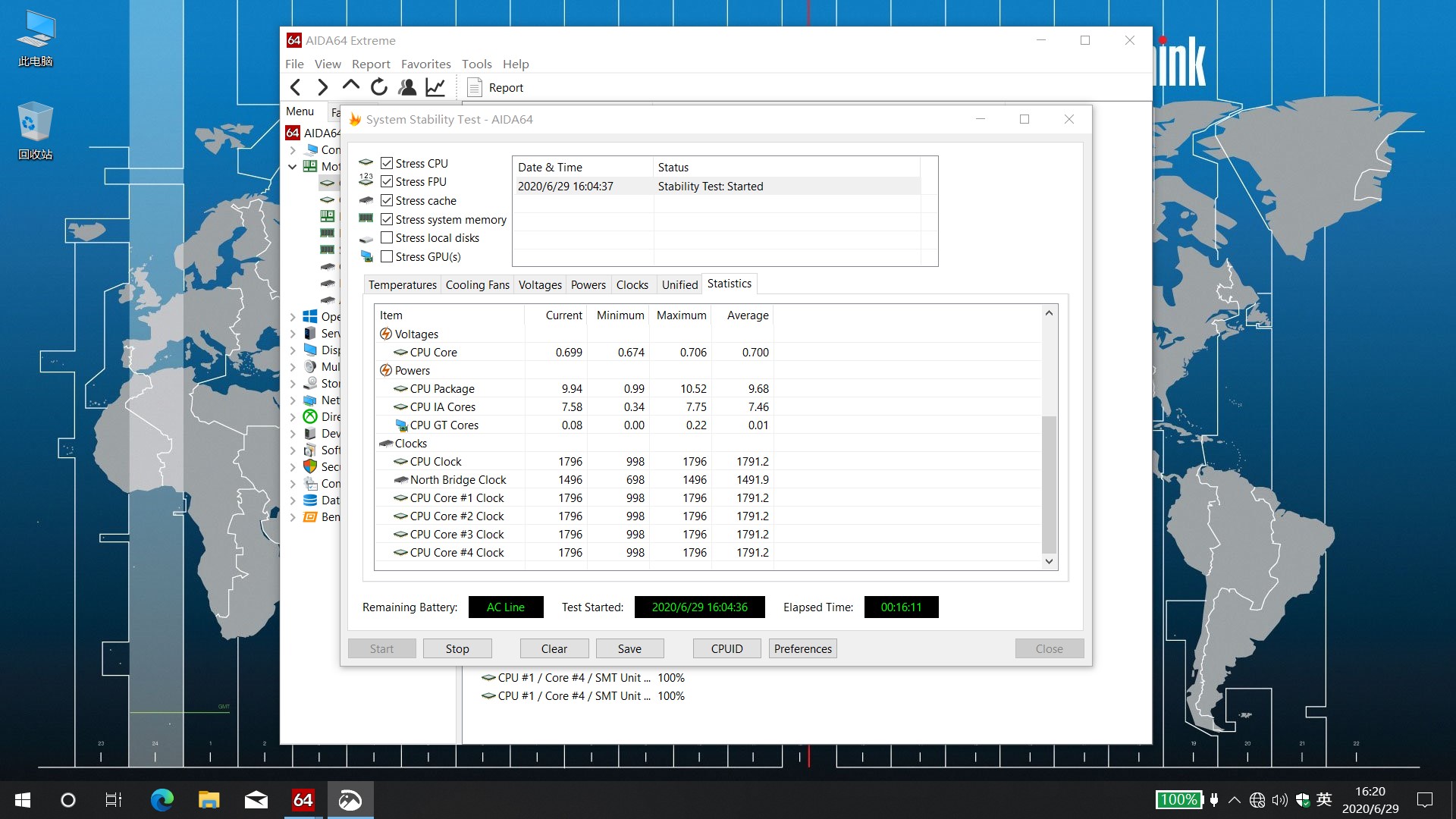Select the Software tree icon

click(x=309, y=450)
